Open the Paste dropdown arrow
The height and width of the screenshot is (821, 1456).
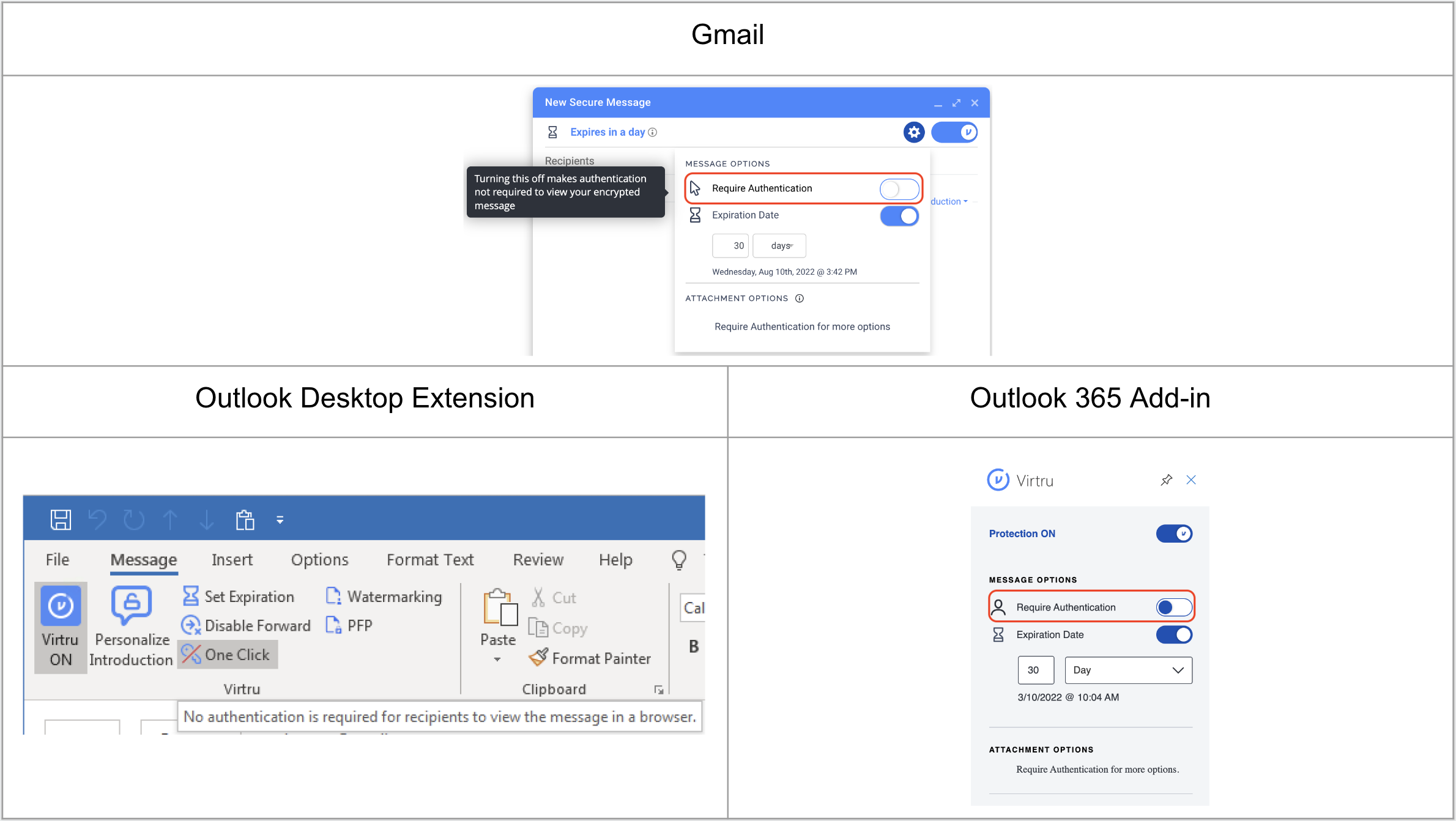pyautogui.click(x=497, y=659)
